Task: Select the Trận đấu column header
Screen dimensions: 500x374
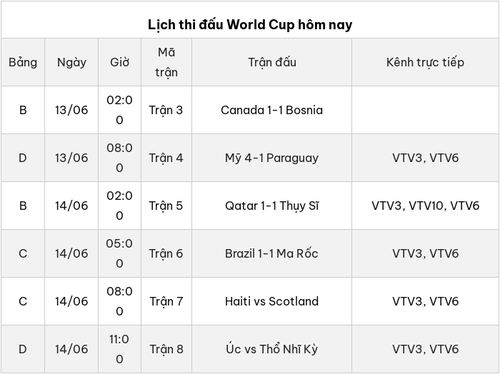Action: [x=272, y=62]
